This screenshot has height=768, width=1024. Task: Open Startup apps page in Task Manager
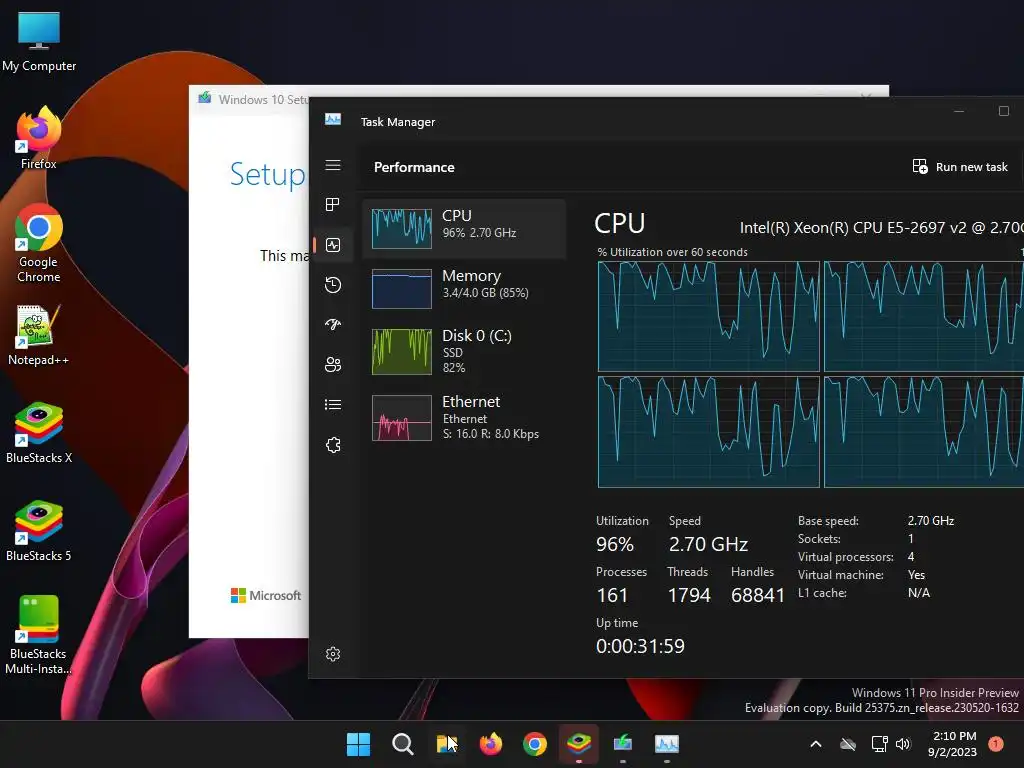coord(333,325)
